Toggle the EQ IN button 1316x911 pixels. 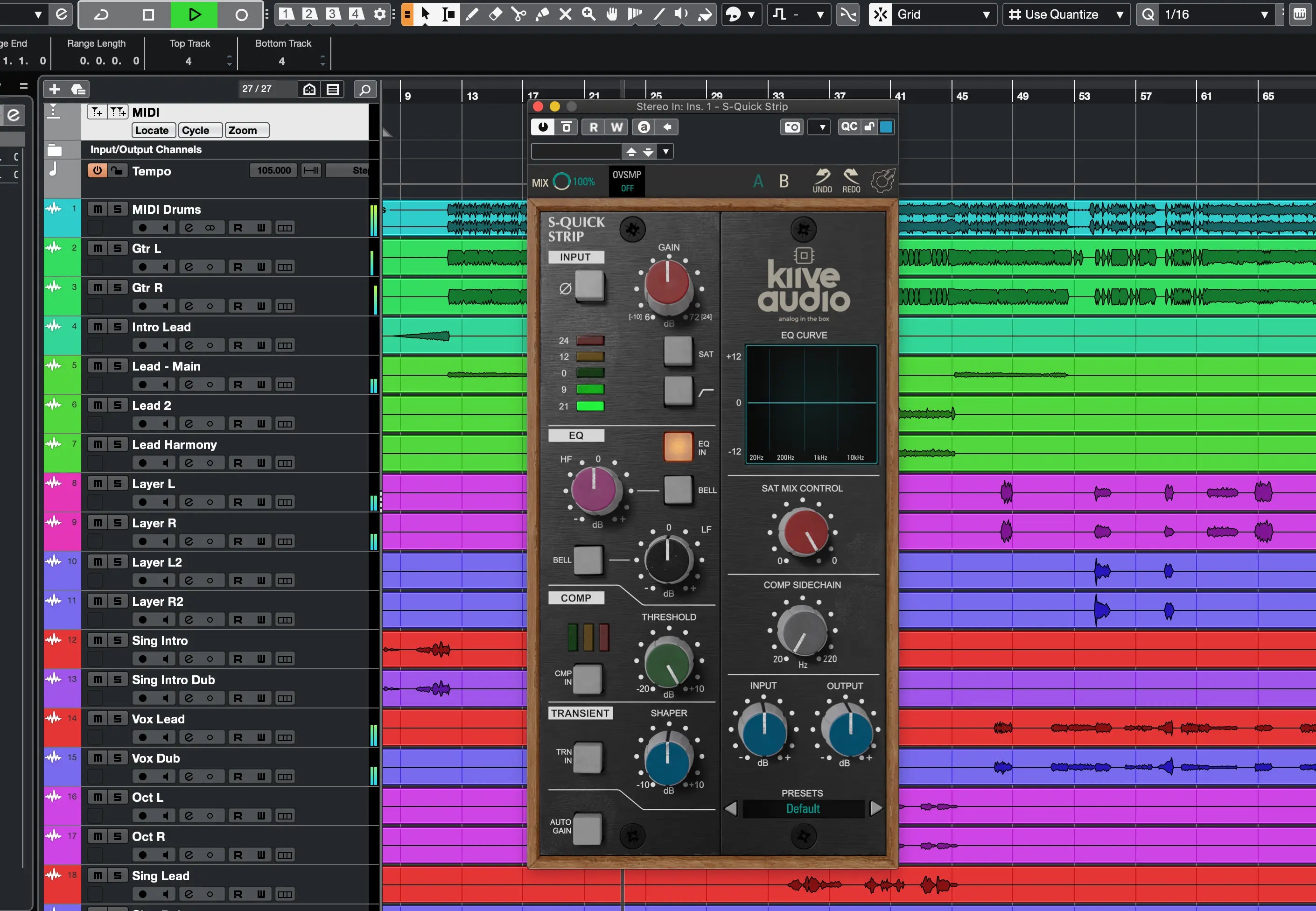(678, 446)
